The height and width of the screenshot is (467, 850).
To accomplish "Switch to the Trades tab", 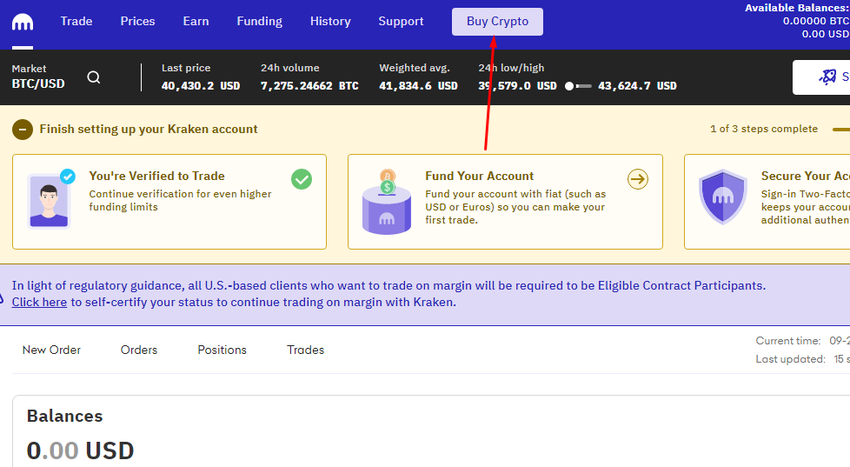I will [x=306, y=350].
